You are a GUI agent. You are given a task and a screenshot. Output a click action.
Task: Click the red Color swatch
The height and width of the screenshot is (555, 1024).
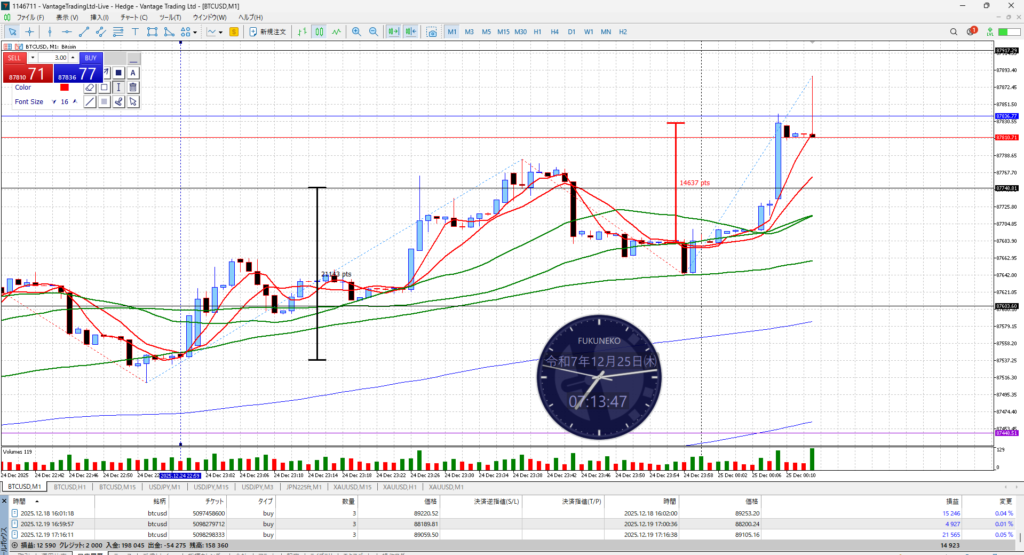64,87
